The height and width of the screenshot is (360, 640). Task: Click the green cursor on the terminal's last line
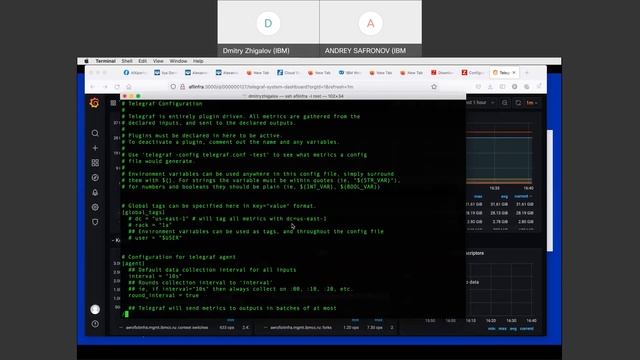127,314
